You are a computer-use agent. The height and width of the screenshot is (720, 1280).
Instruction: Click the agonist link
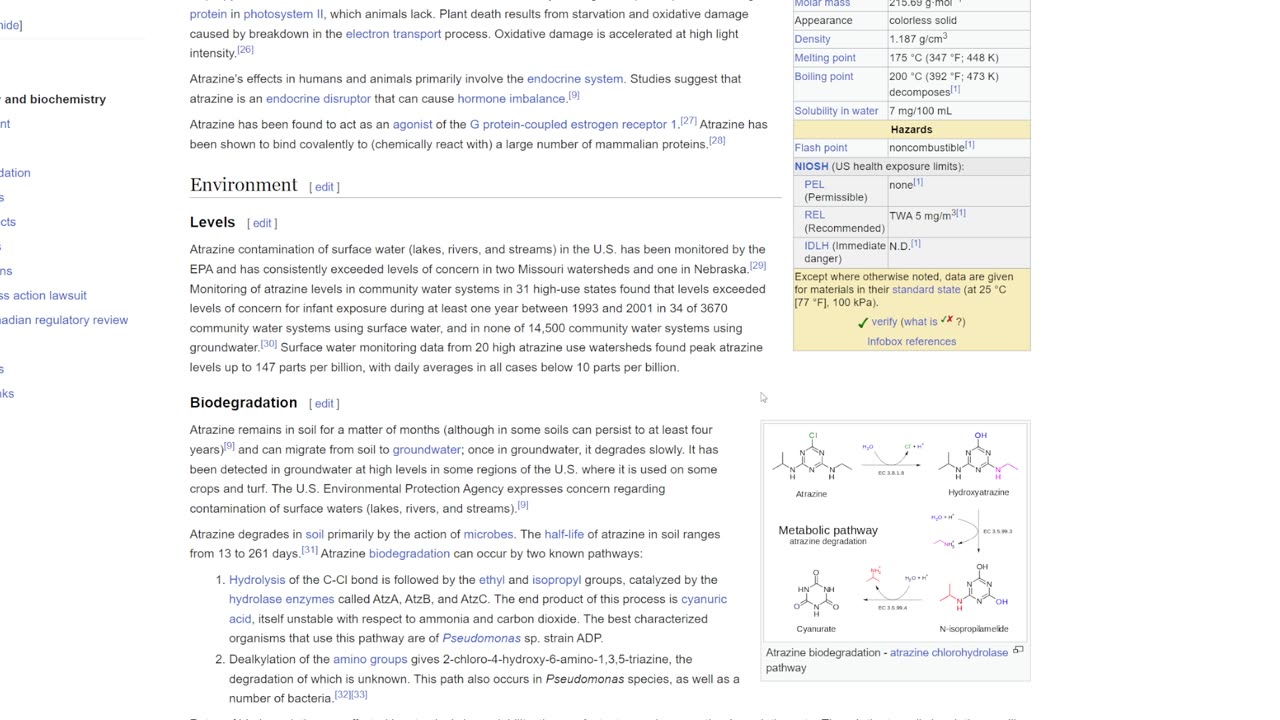click(412, 125)
